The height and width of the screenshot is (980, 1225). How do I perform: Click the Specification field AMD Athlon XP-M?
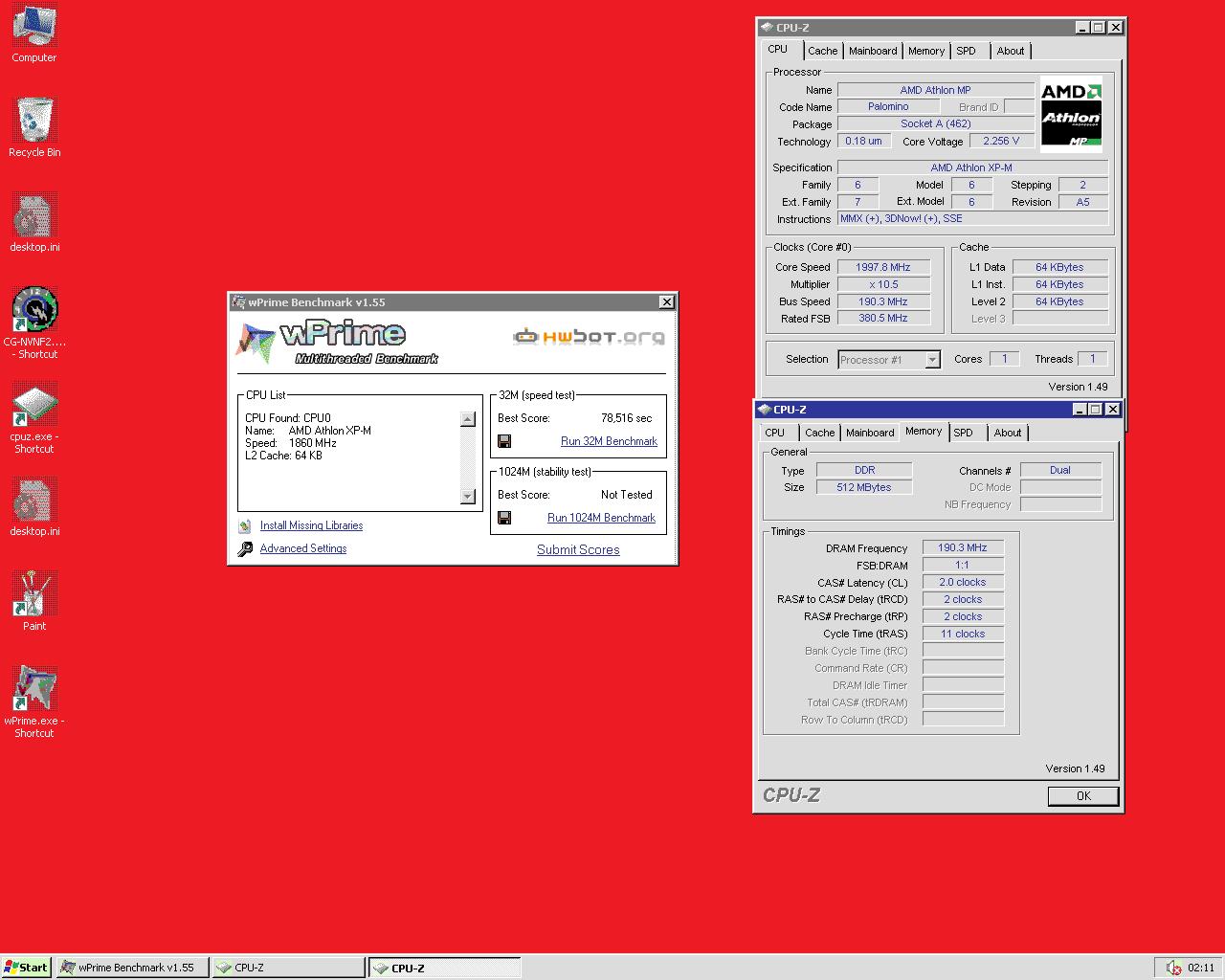pyautogui.click(x=972, y=167)
